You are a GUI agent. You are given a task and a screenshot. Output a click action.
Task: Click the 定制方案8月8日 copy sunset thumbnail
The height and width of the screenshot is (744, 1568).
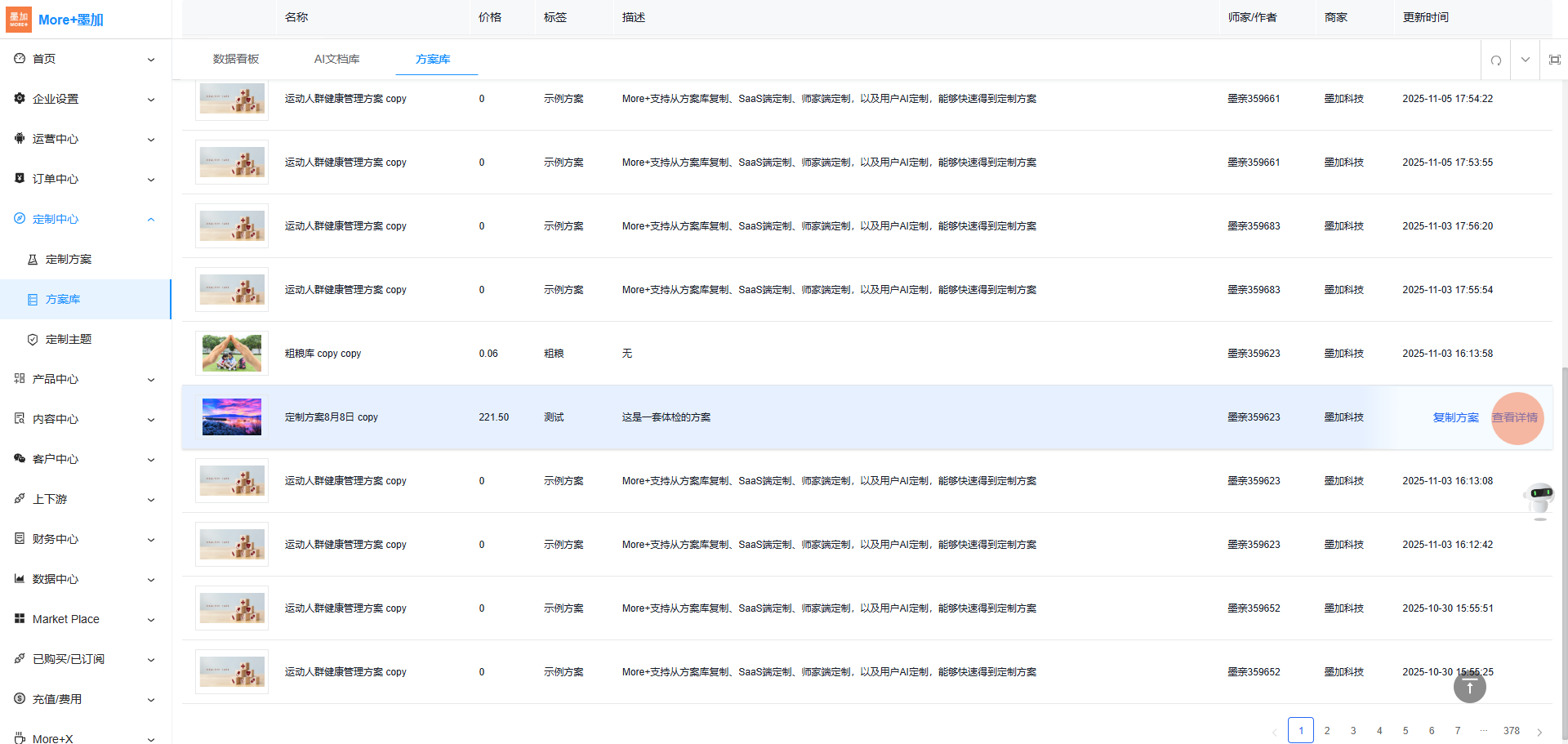click(x=232, y=417)
